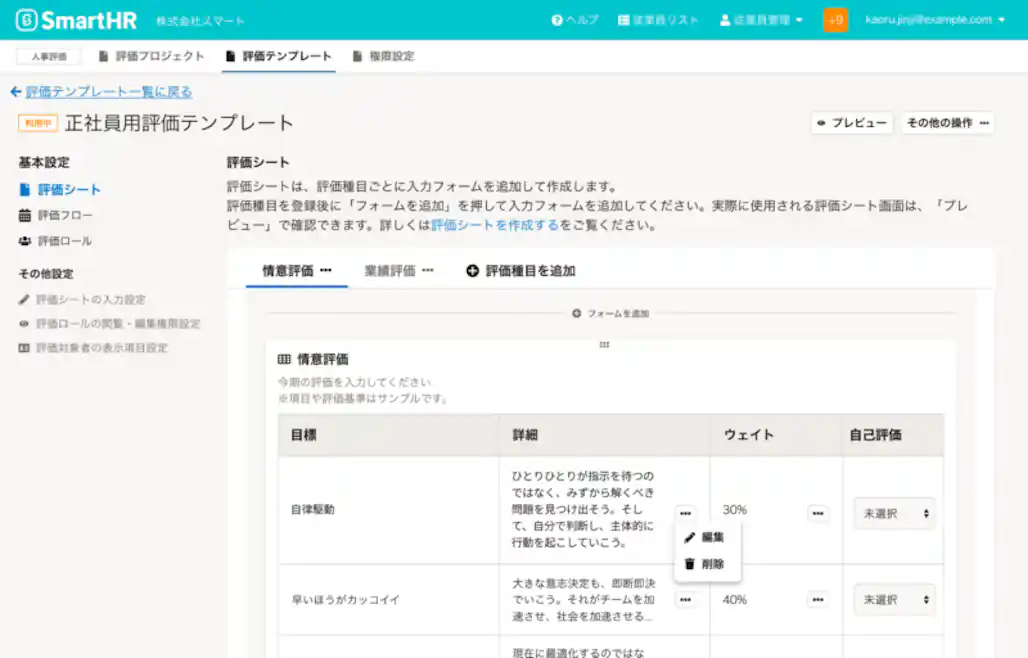This screenshot has width=1028, height=658.
Task: Open the 未選択 self-evaluation dropdown for 自律駆動
Action: pyautogui.click(x=893, y=513)
